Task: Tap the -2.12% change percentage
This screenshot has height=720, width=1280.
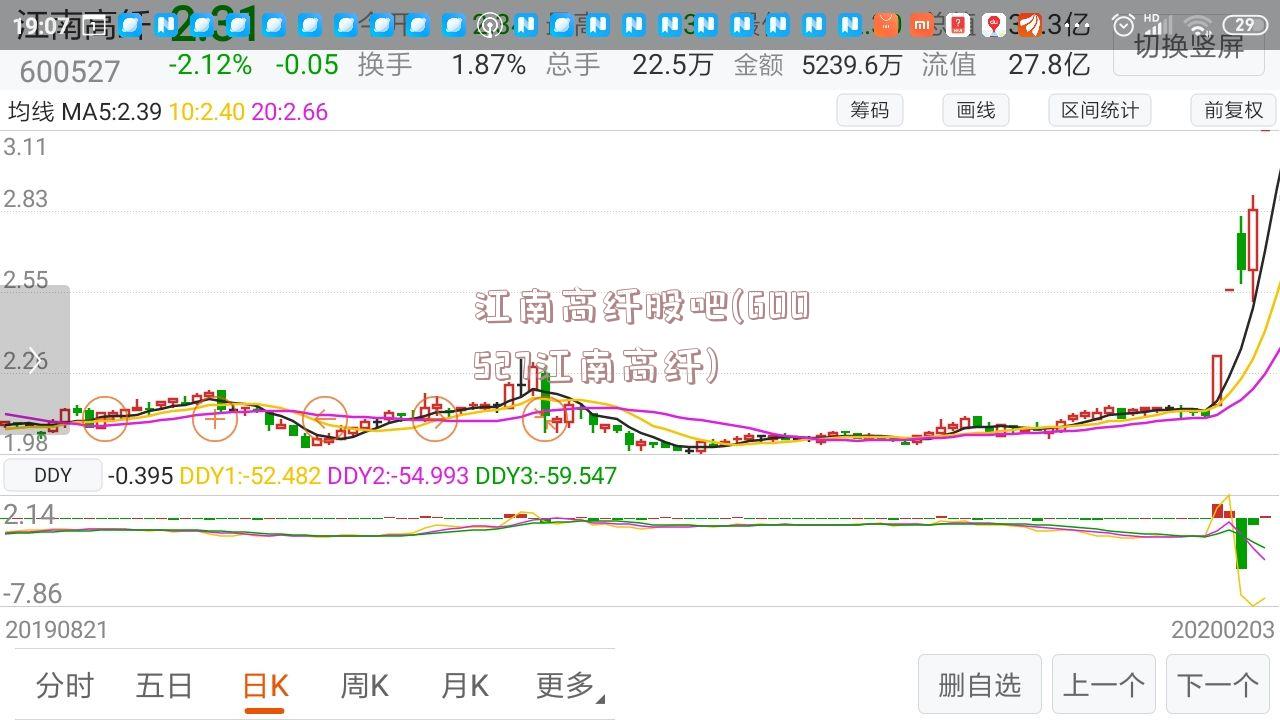Action: pyautogui.click(x=210, y=65)
